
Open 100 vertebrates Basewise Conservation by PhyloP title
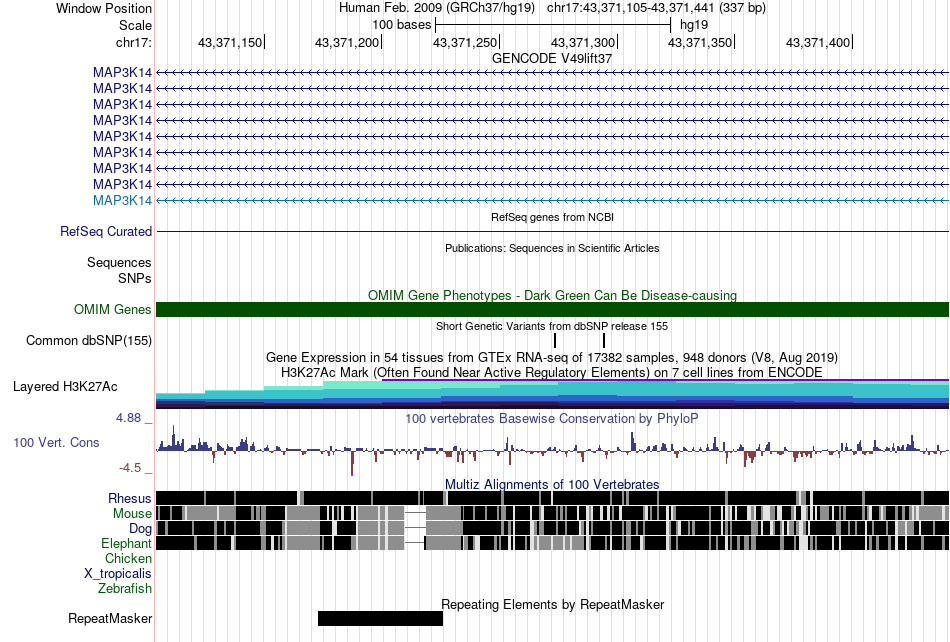click(x=552, y=419)
